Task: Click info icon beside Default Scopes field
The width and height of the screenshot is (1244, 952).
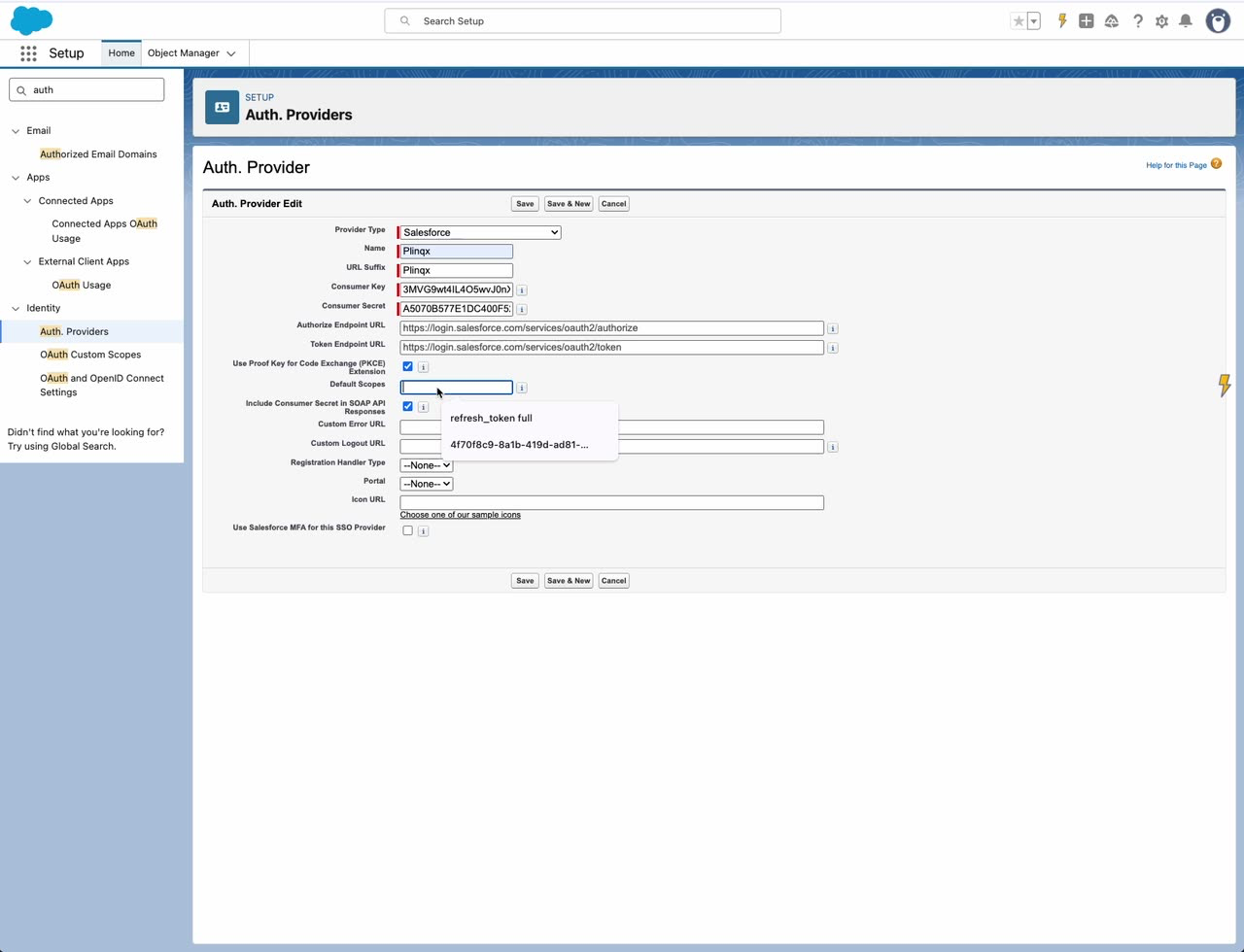Action: click(x=522, y=389)
